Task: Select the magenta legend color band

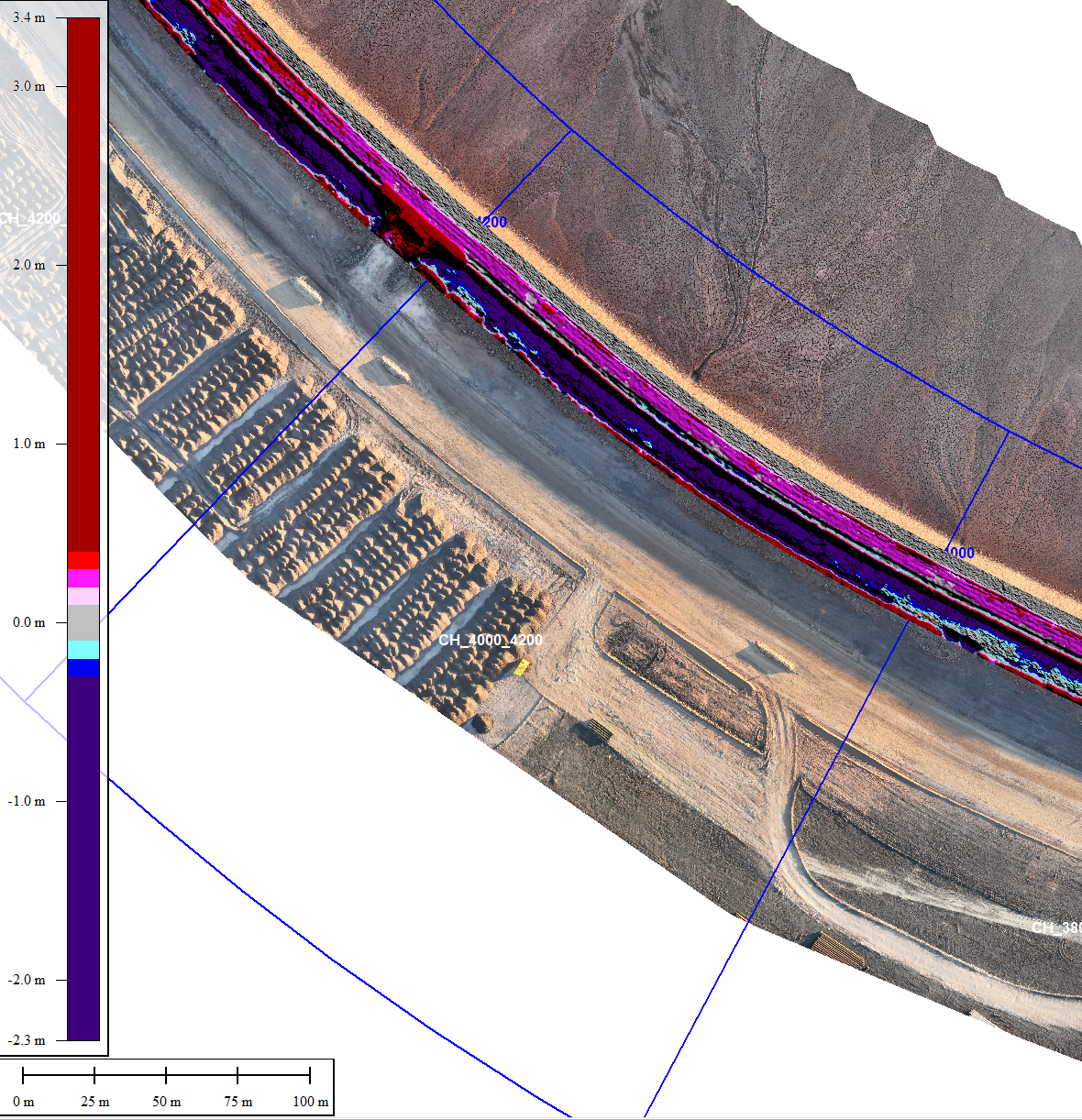Action: [83, 578]
